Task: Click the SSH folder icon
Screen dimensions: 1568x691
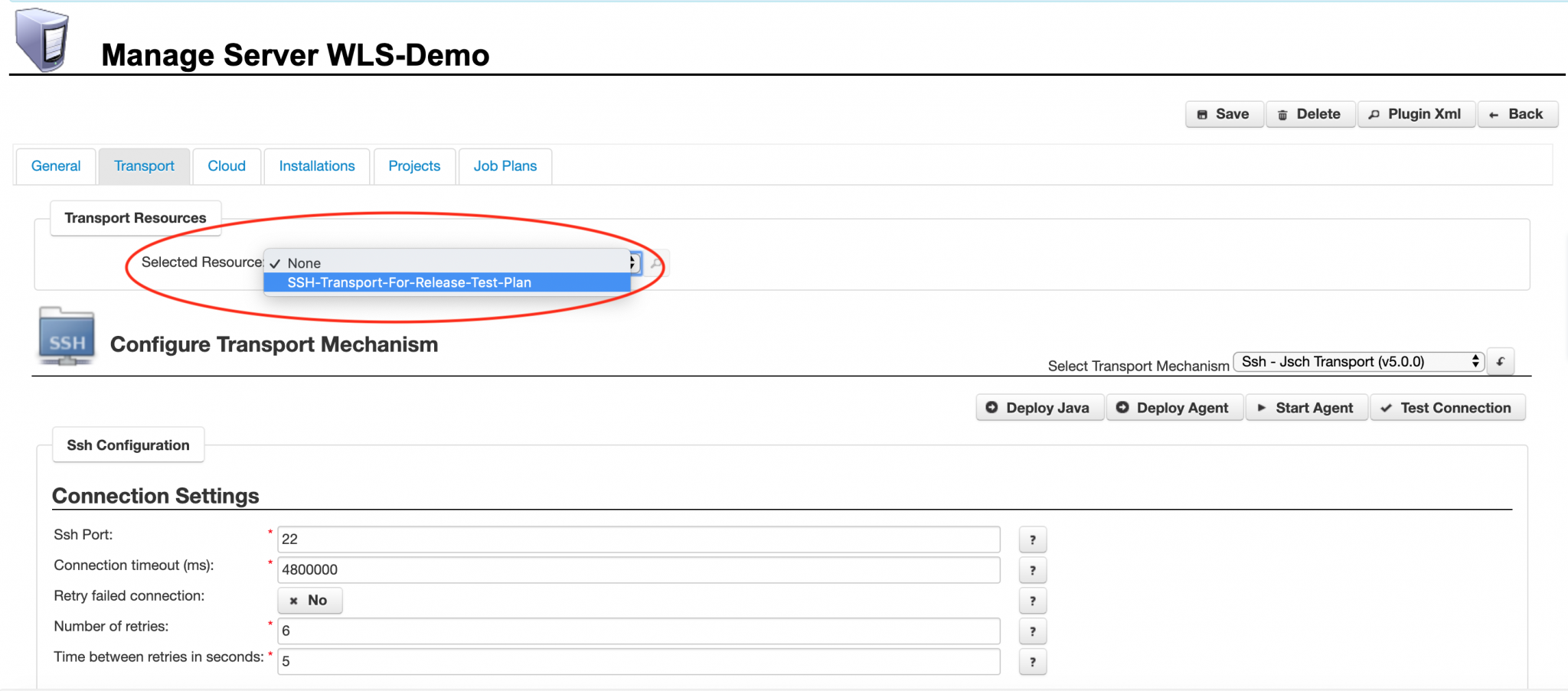Action: click(67, 336)
